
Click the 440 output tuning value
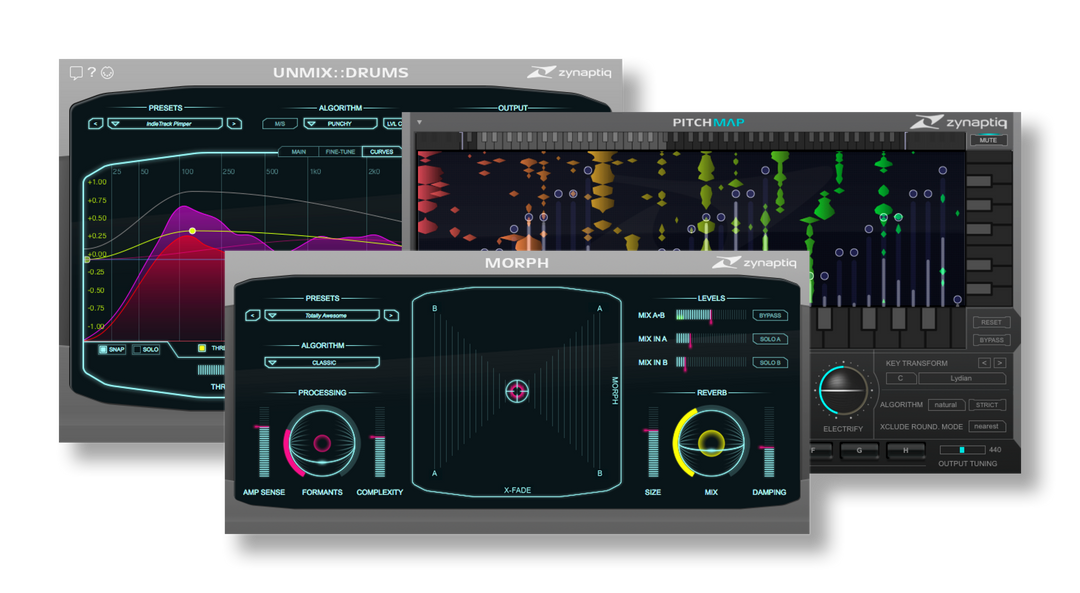995,450
